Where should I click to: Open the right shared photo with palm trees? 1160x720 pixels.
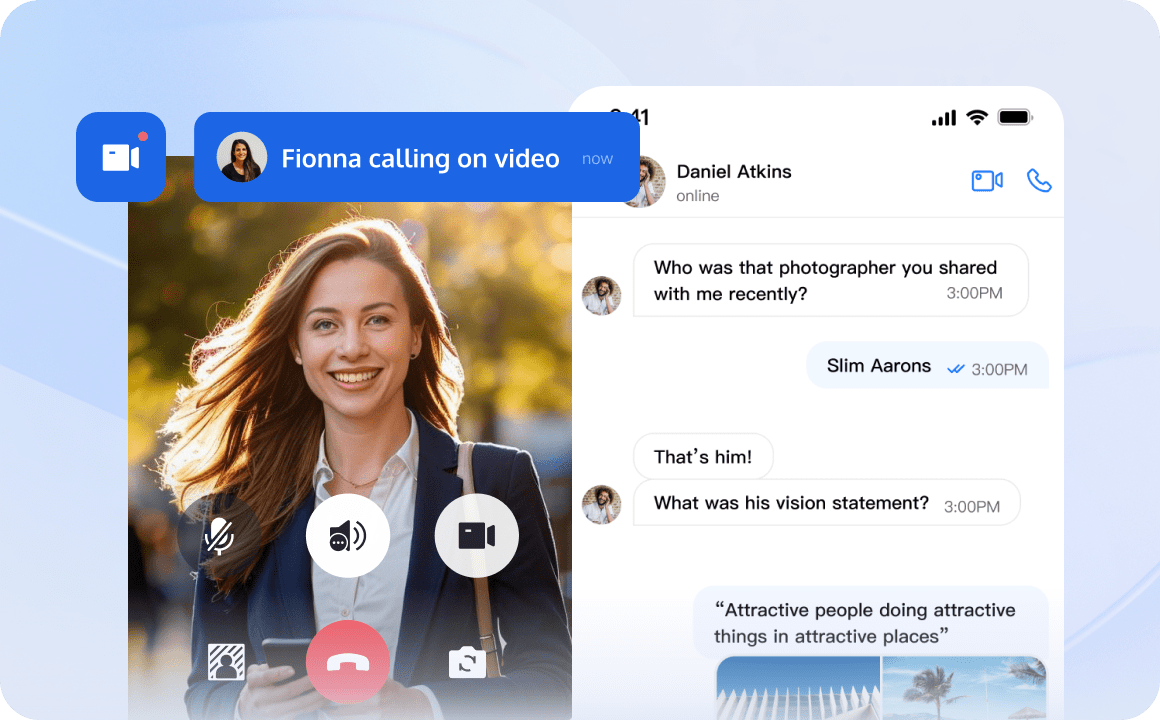coord(965,687)
